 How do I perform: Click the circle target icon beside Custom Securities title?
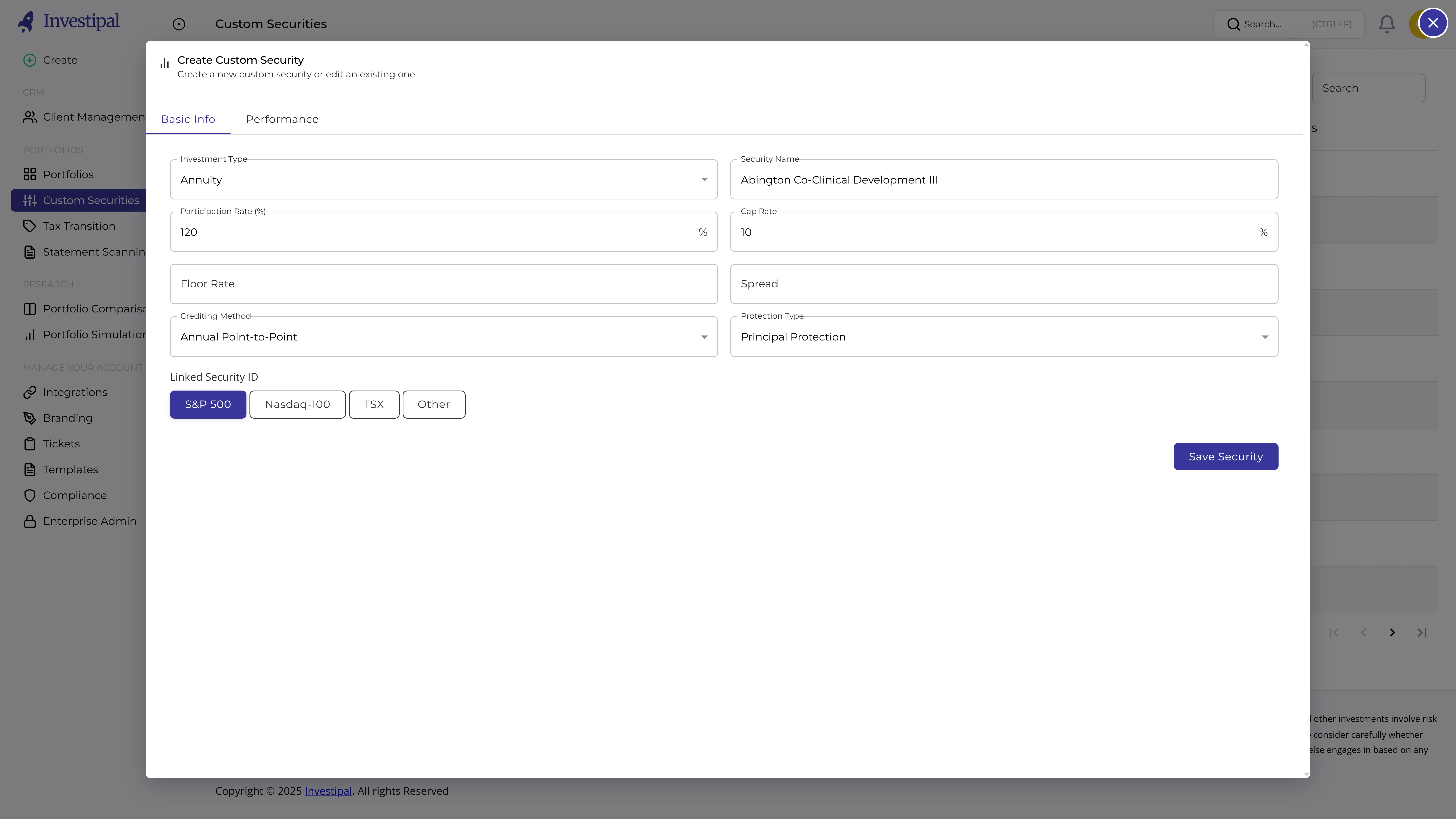[x=179, y=24]
